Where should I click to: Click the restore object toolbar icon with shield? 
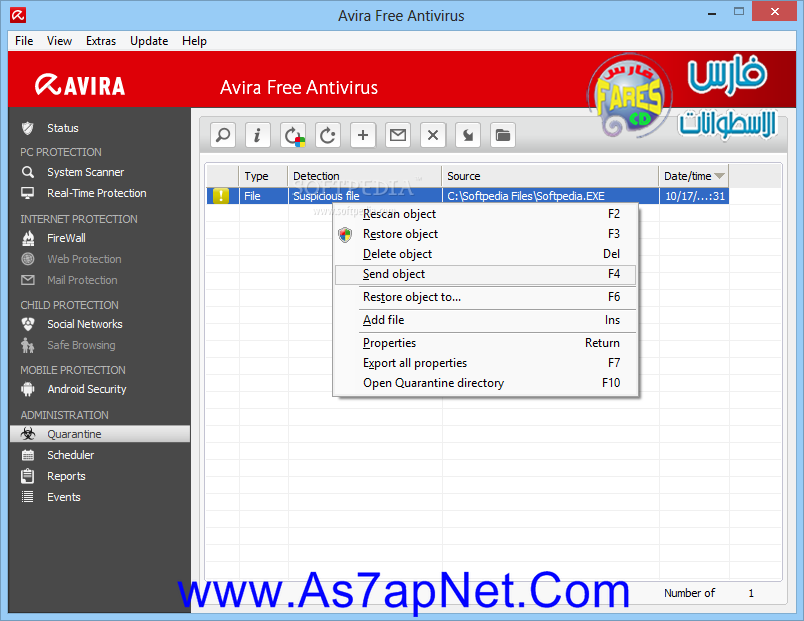click(293, 135)
